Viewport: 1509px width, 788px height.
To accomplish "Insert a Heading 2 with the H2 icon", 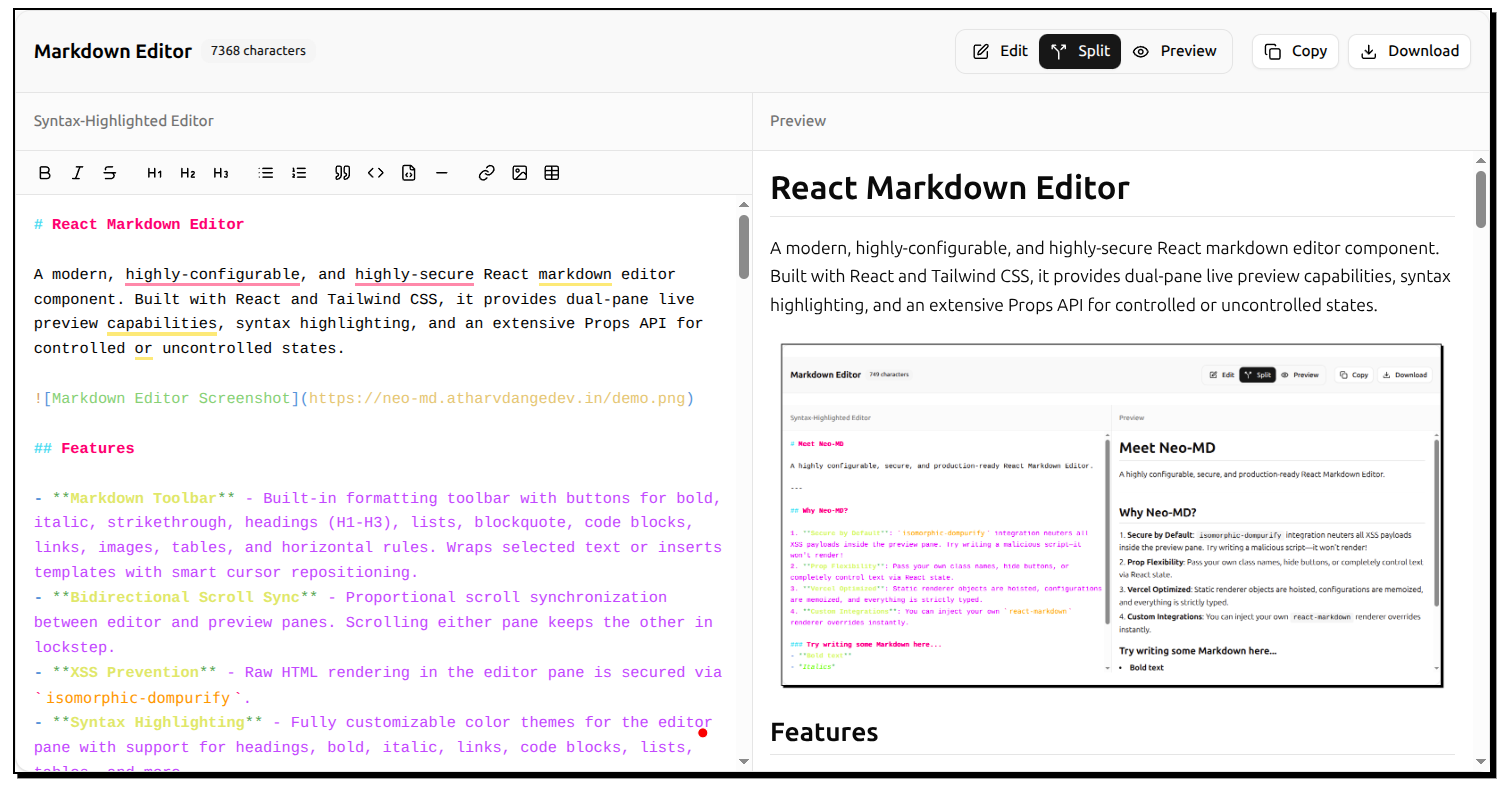I will point(187,172).
